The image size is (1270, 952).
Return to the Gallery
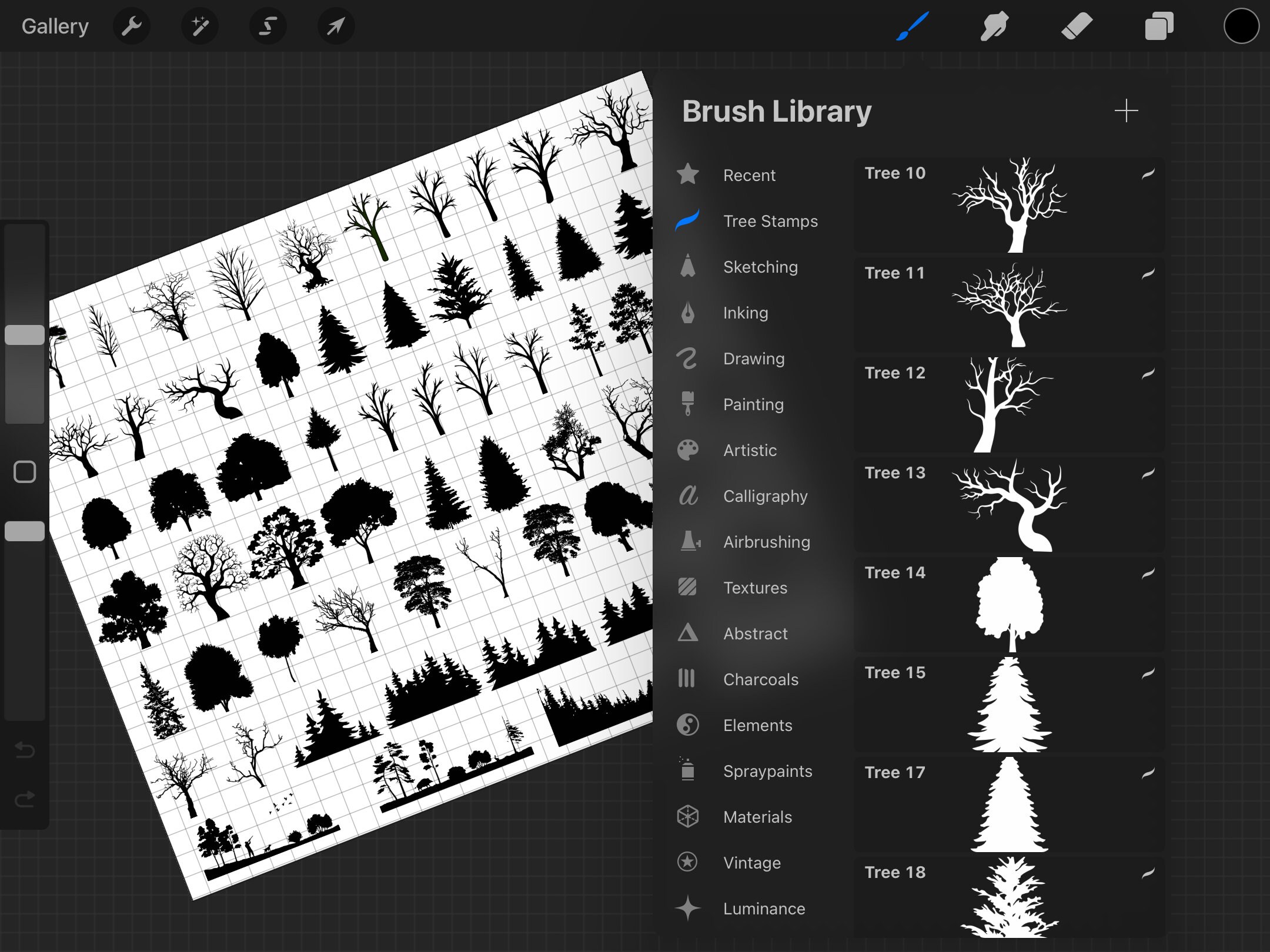click(x=55, y=26)
